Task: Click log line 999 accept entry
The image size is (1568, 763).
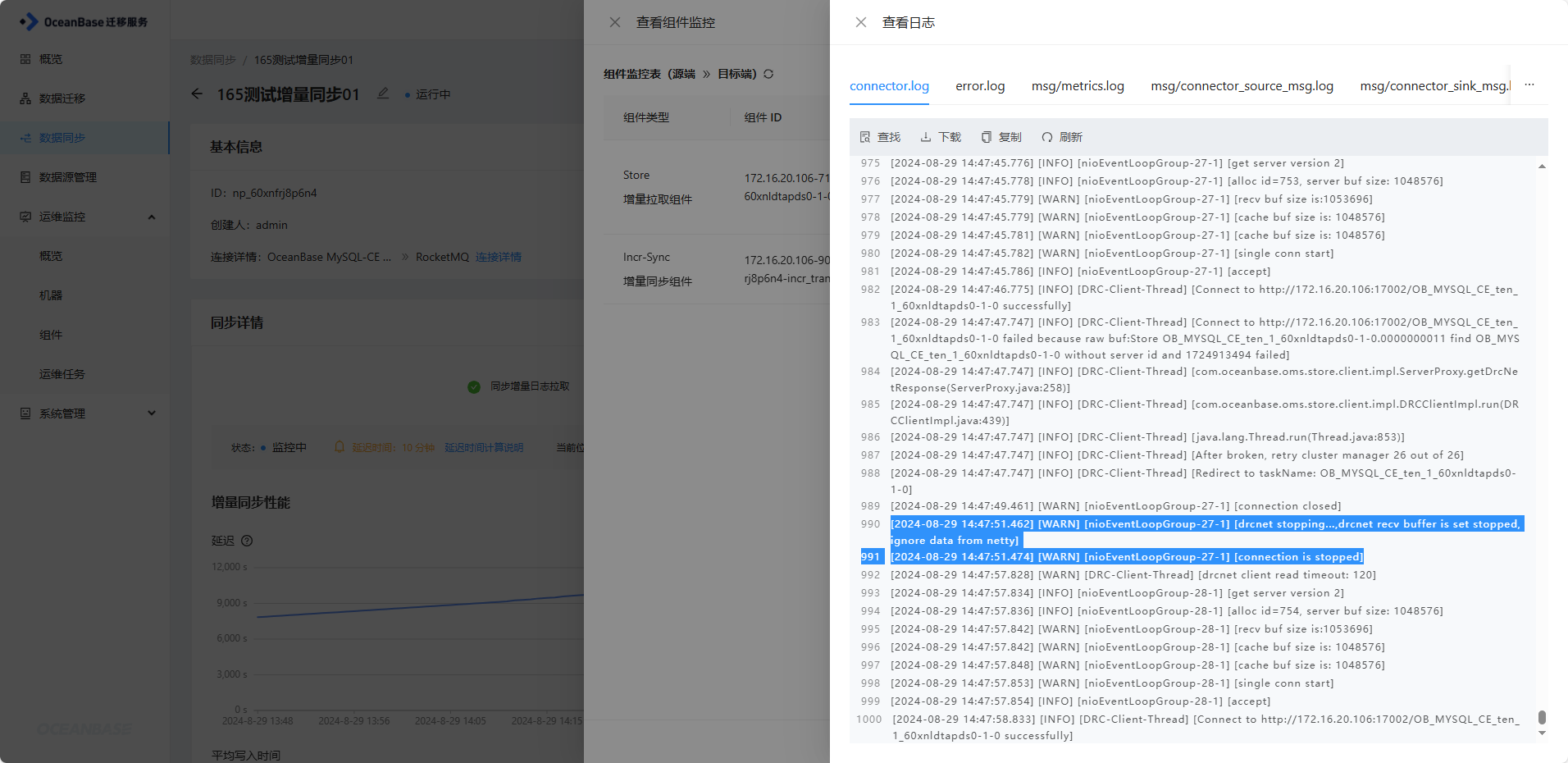Action: tap(1081, 701)
